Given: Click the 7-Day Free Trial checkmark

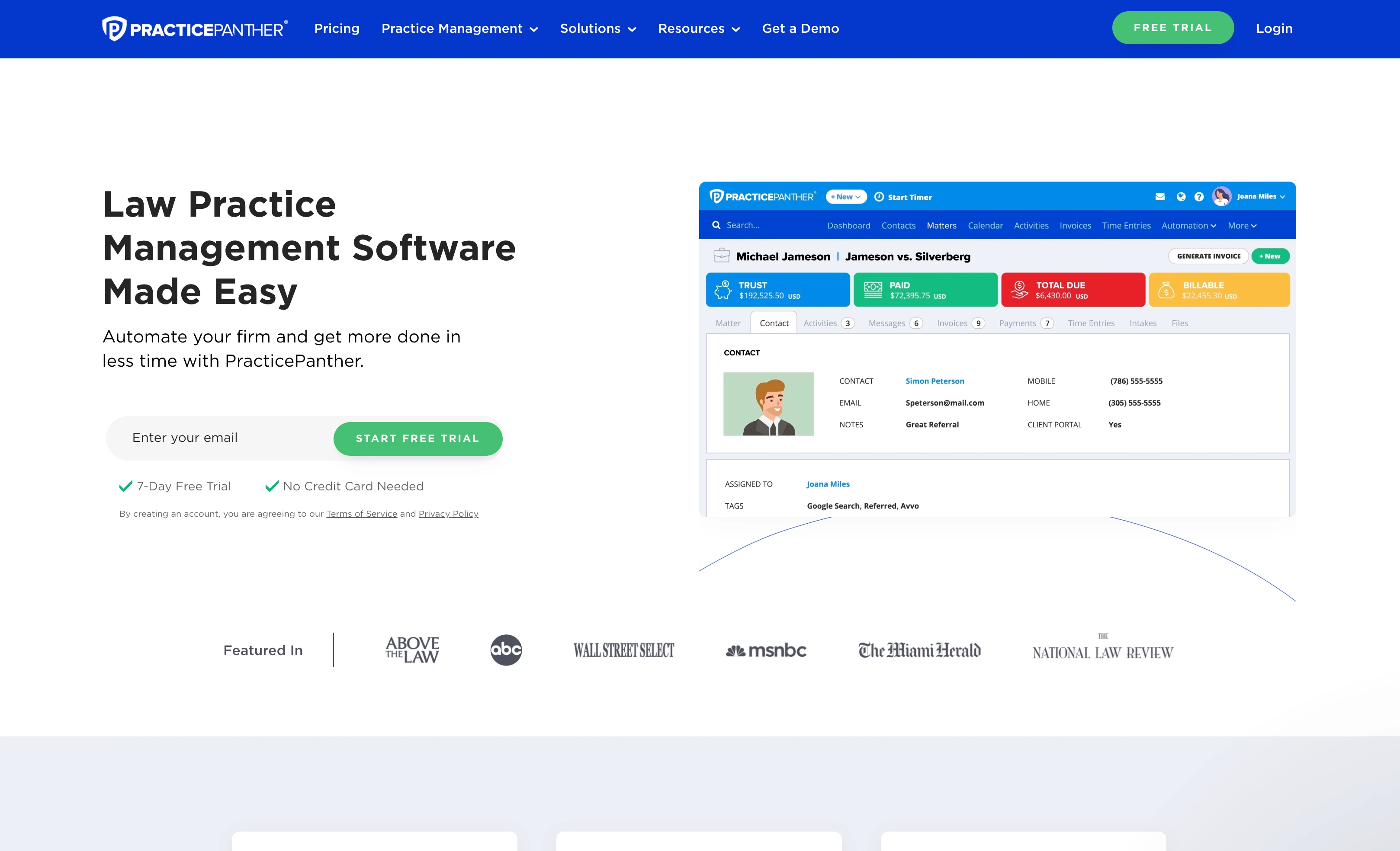Looking at the screenshot, I should click(x=125, y=486).
